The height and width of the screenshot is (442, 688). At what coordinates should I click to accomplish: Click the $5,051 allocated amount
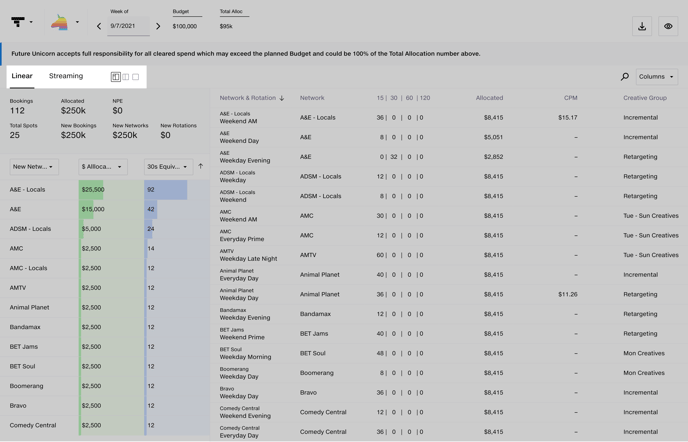coord(493,137)
